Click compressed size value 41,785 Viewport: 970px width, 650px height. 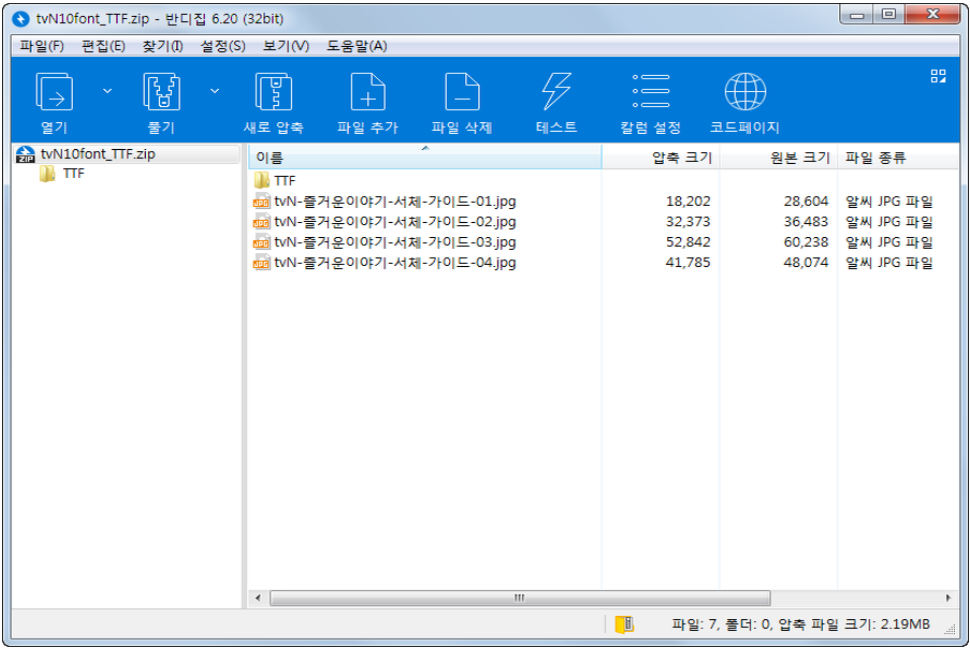click(688, 263)
